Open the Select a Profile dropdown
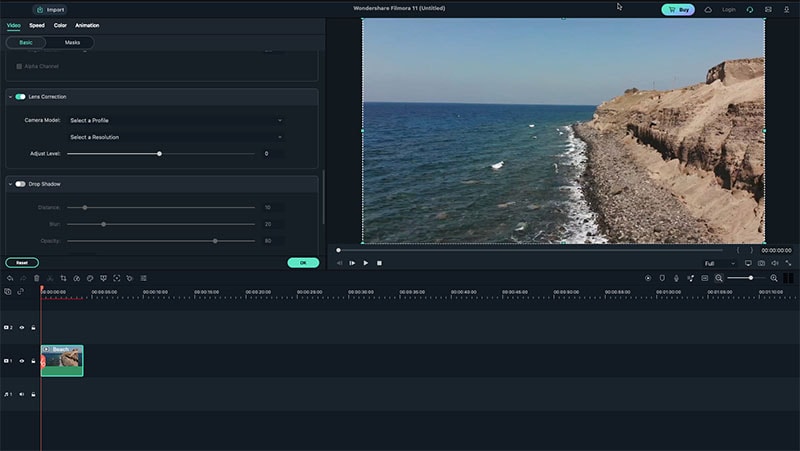This screenshot has width=800, height=451. [x=176, y=120]
